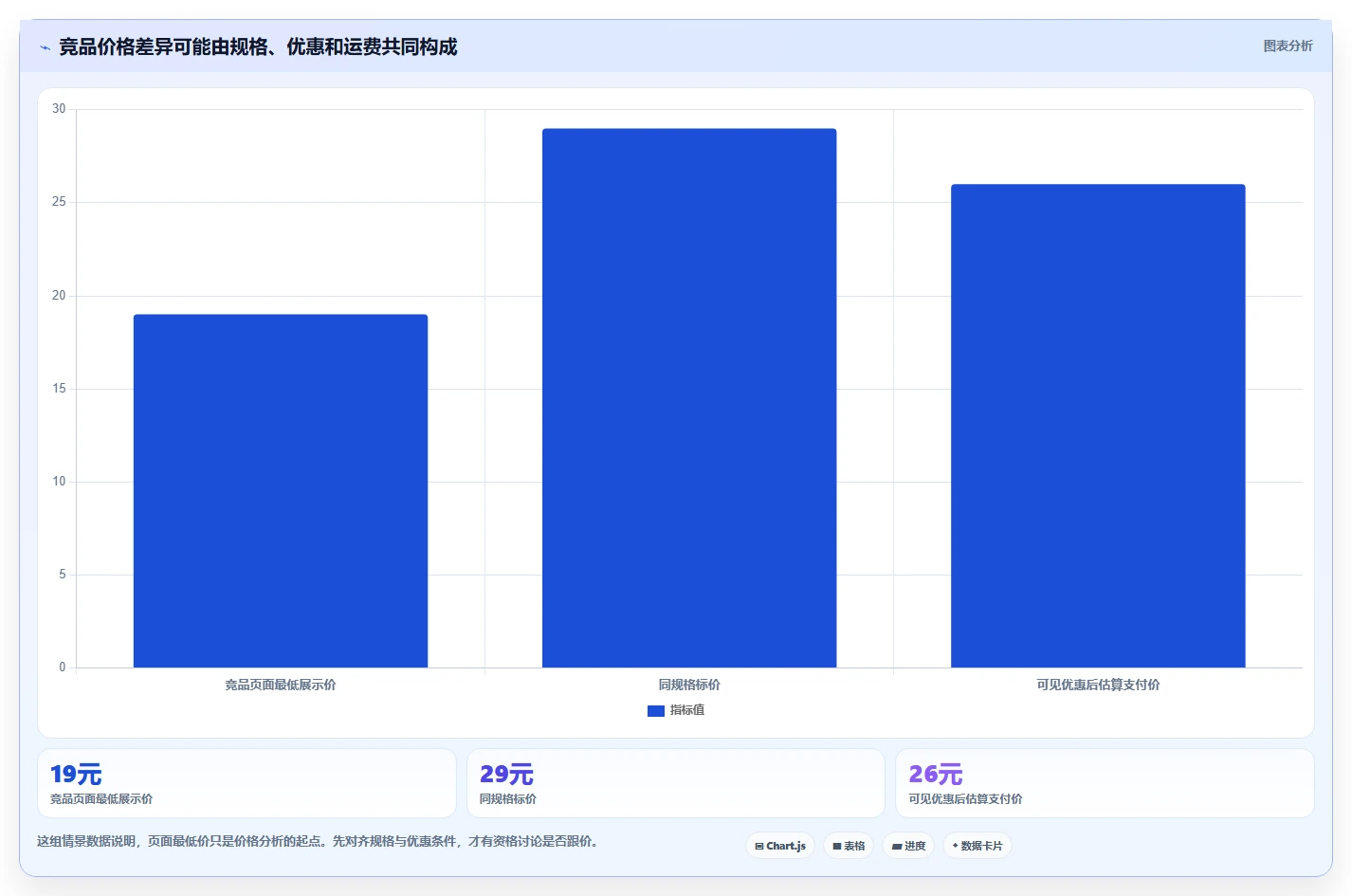The height and width of the screenshot is (896, 1352).
Task: Select the Chart.js tag chip
Action: (x=780, y=846)
